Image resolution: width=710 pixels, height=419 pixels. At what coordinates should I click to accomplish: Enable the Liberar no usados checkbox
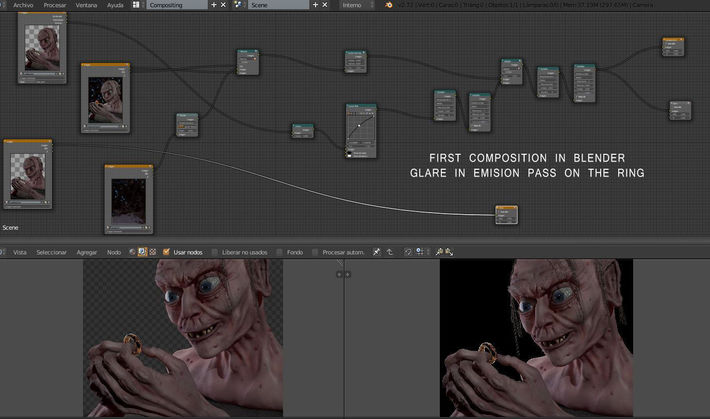coord(214,252)
